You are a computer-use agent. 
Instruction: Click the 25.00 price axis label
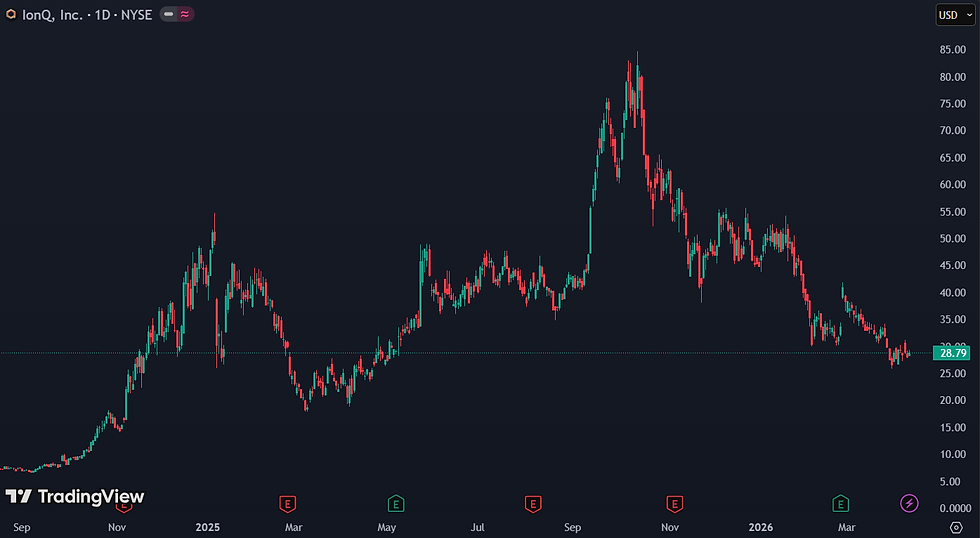(952, 374)
